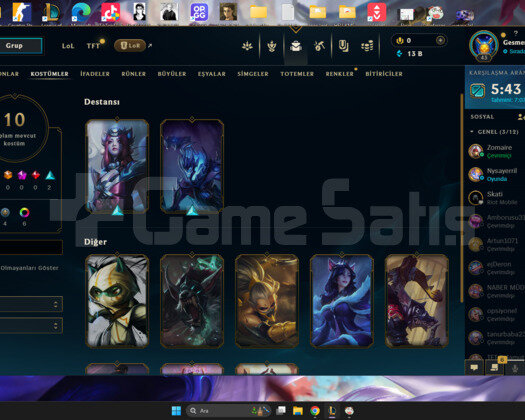The image size is (525, 420).
Task: Open the notifications panel icon with badge
Action: coord(495,367)
